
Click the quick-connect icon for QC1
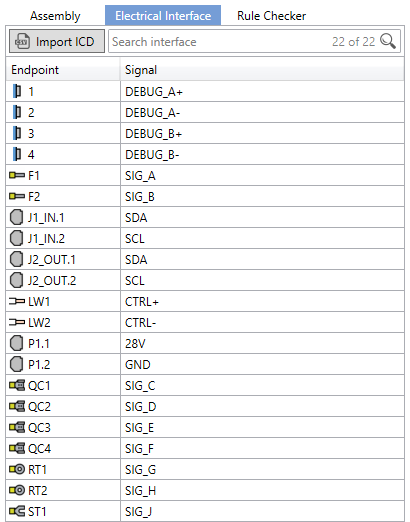(17, 385)
